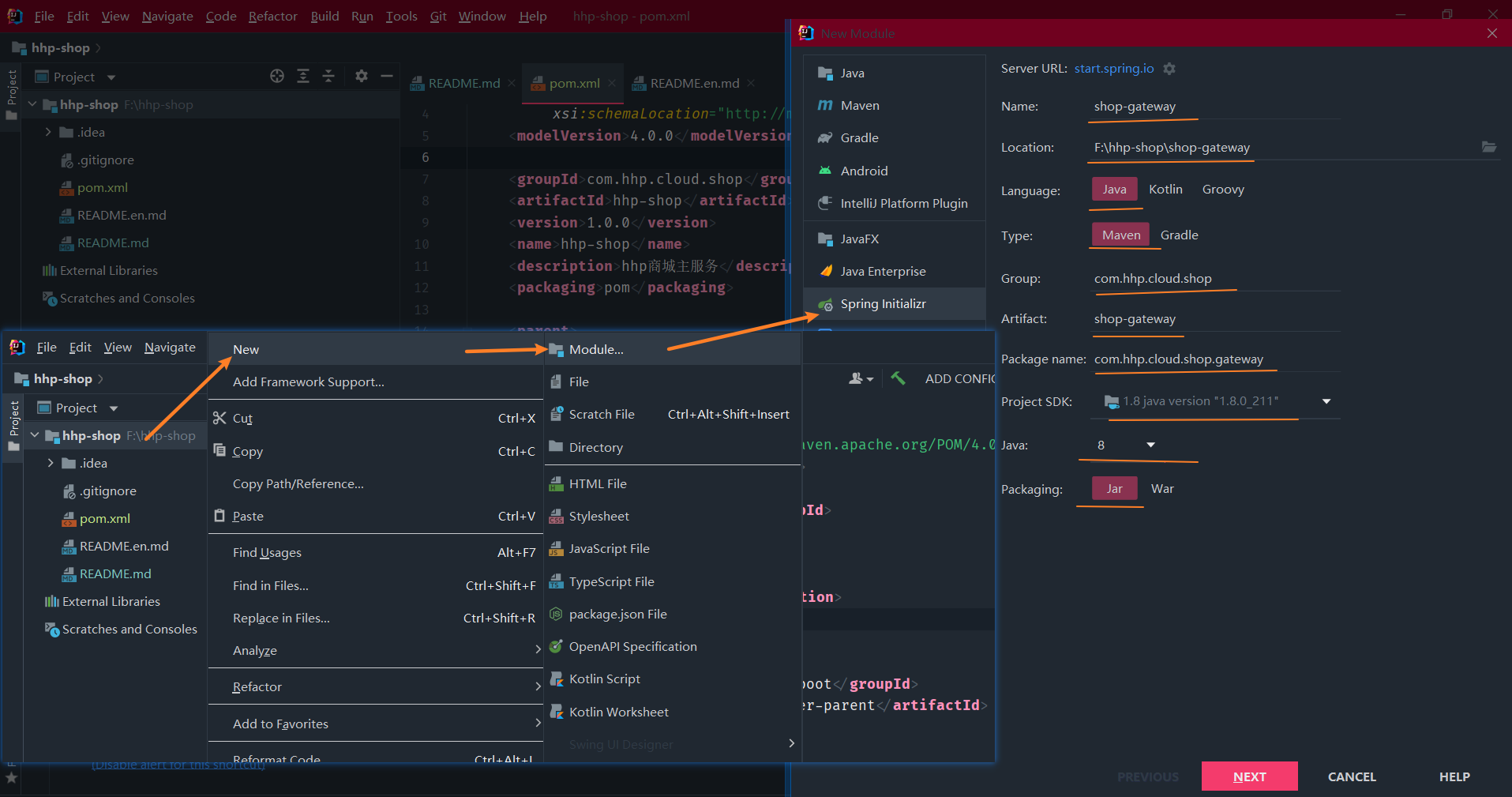Open the New context menu entry
The width and height of the screenshot is (1512, 797).
(375, 349)
